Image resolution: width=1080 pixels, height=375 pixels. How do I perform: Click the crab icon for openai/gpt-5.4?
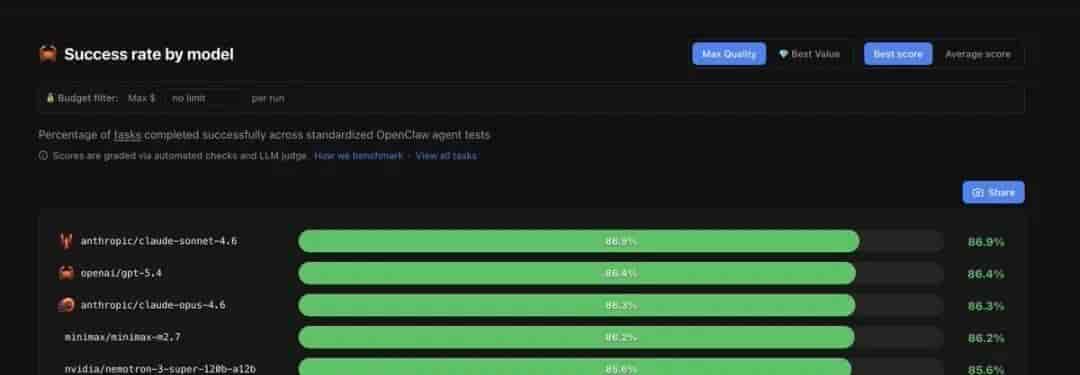[x=66, y=273]
